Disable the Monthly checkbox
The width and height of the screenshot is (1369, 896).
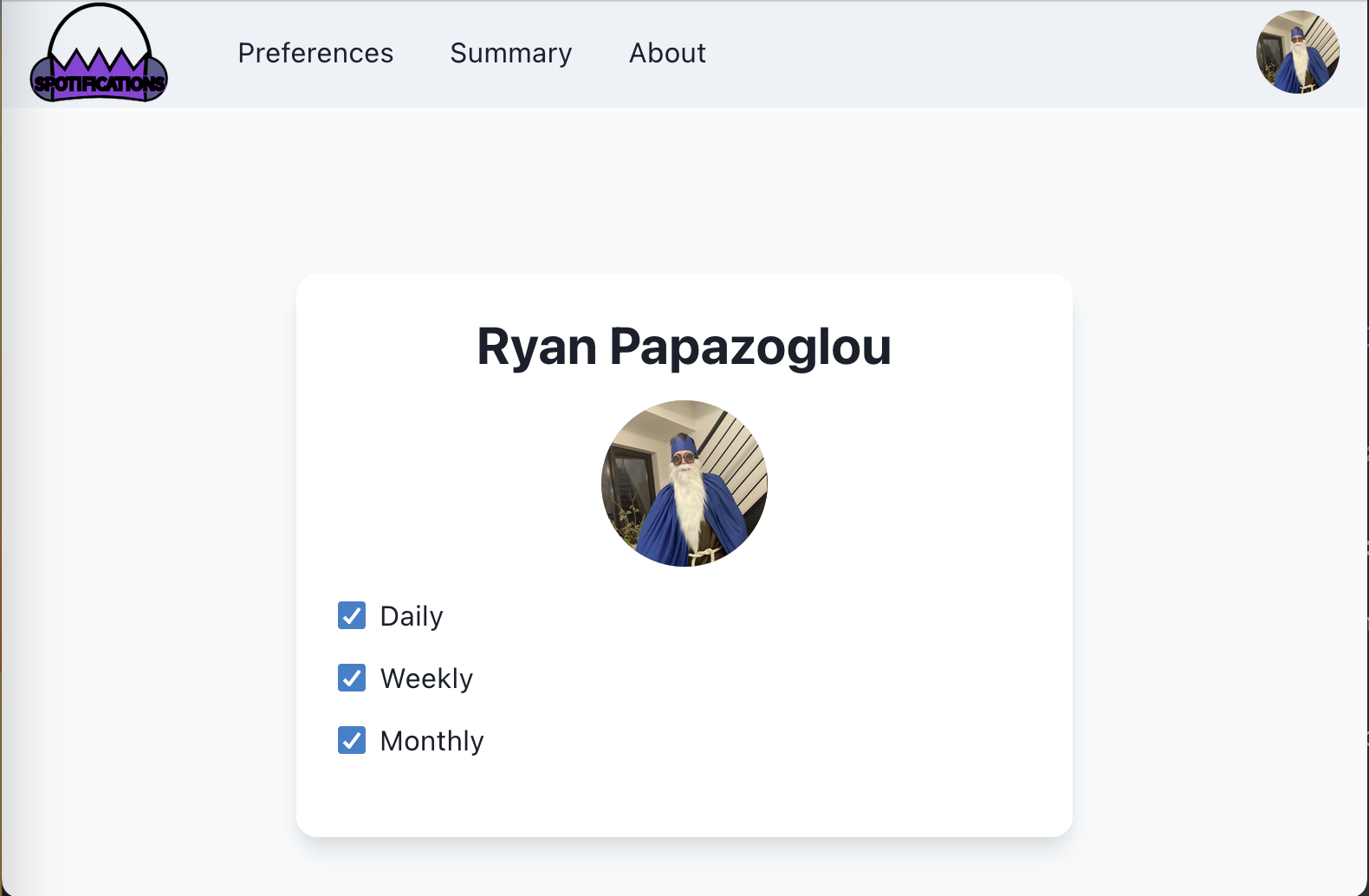pyautogui.click(x=352, y=740)
